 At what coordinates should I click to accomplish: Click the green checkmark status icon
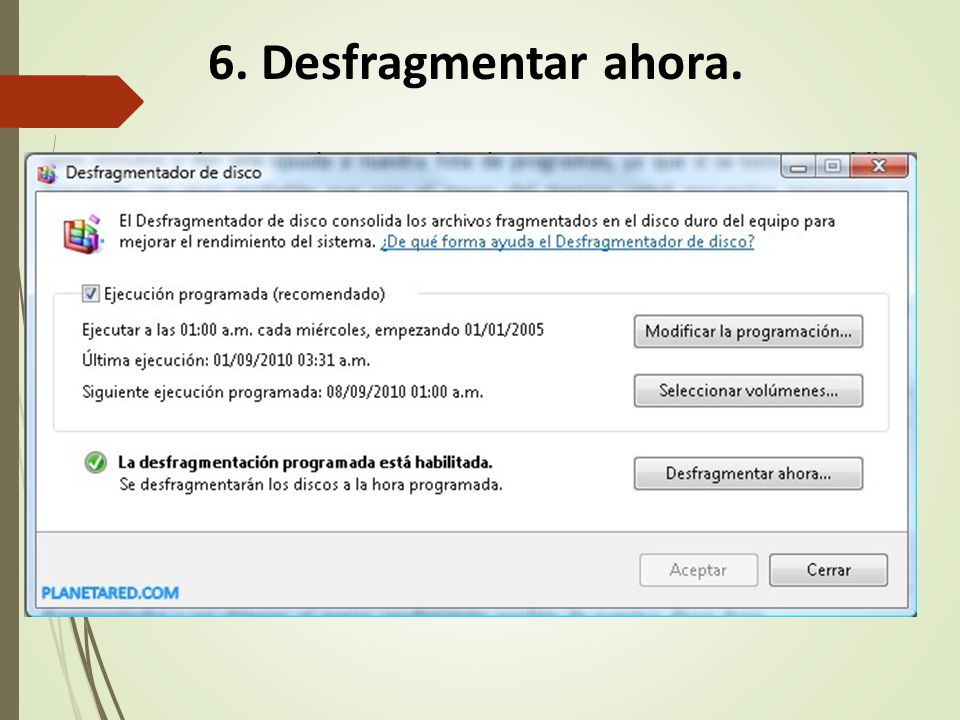click(x=96, y=462)
